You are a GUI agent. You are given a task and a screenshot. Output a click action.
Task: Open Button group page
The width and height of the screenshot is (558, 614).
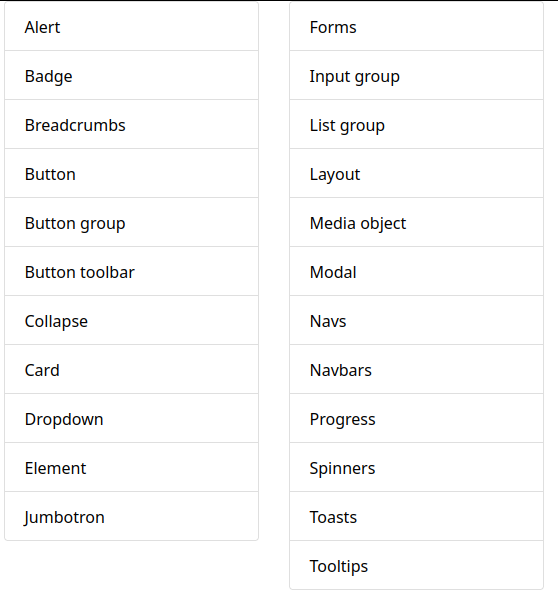coord(131,222)
